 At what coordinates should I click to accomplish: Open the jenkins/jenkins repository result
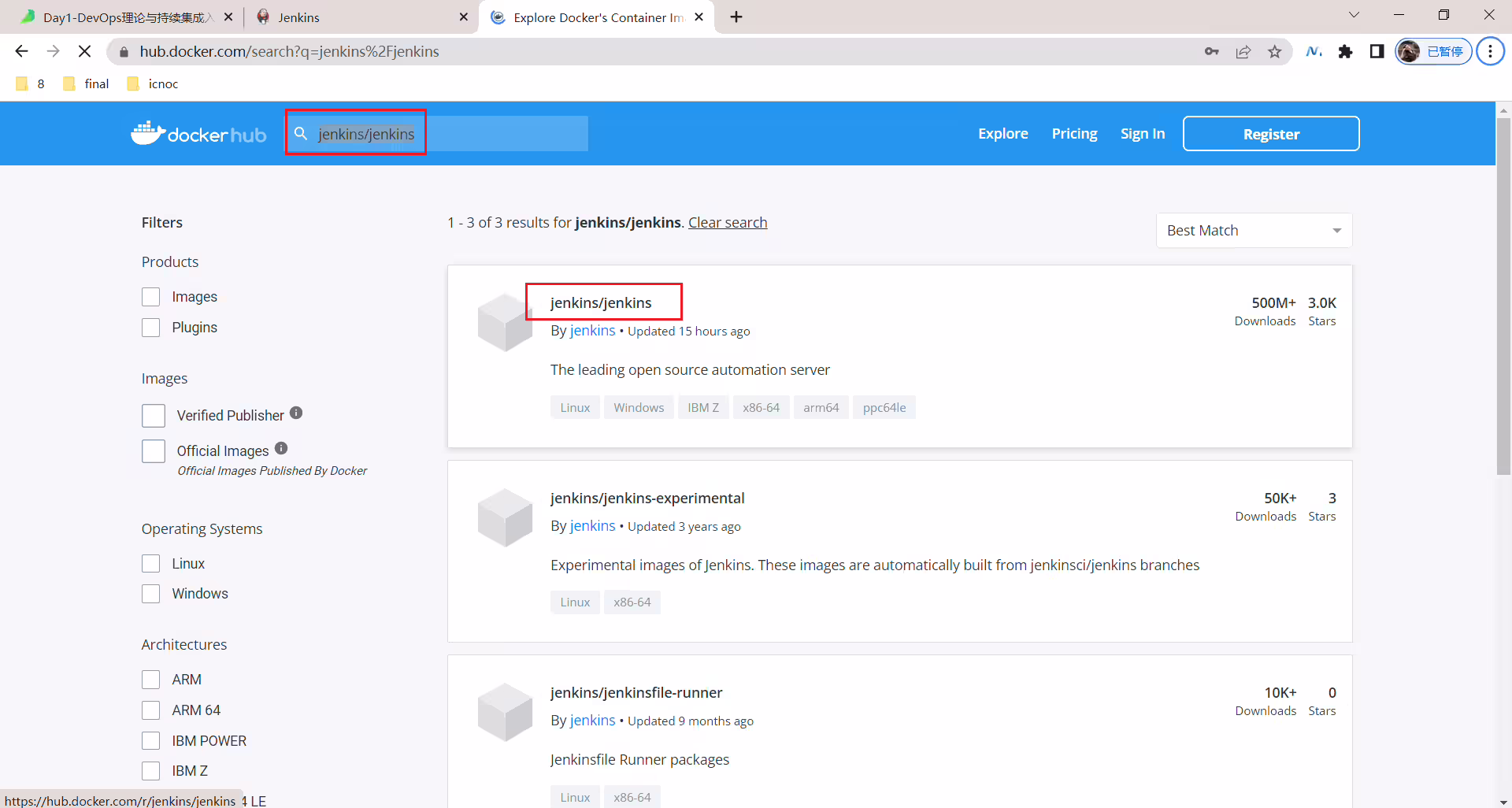(601, 303)
